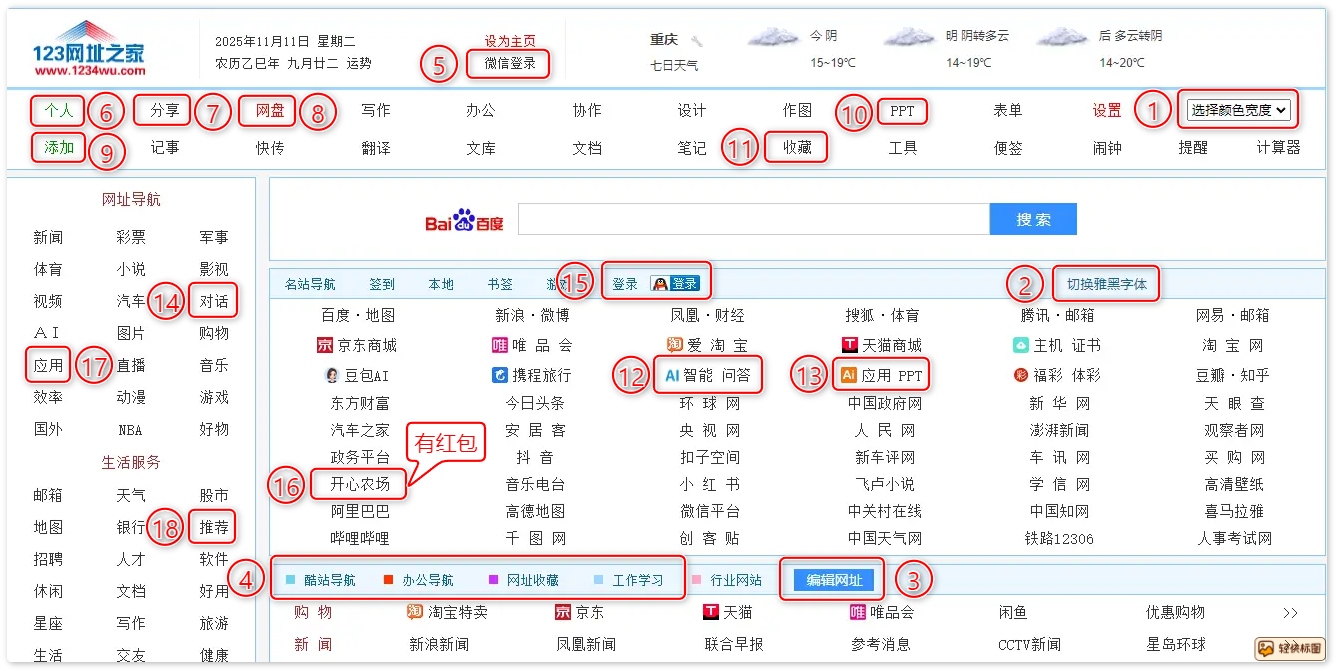Open 豆包AI with avatar icon
This screenshot has width=1336, height=671.
click(332, 375)
